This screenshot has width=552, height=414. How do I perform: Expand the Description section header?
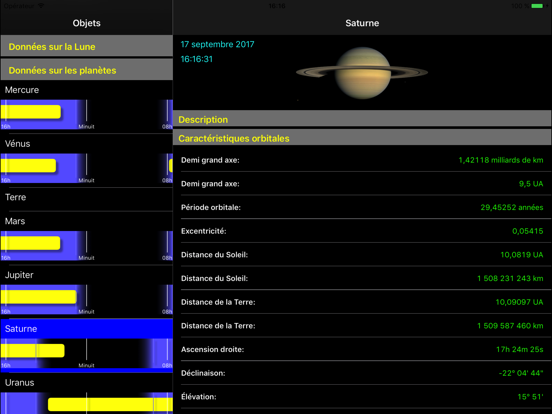point(362,119)
